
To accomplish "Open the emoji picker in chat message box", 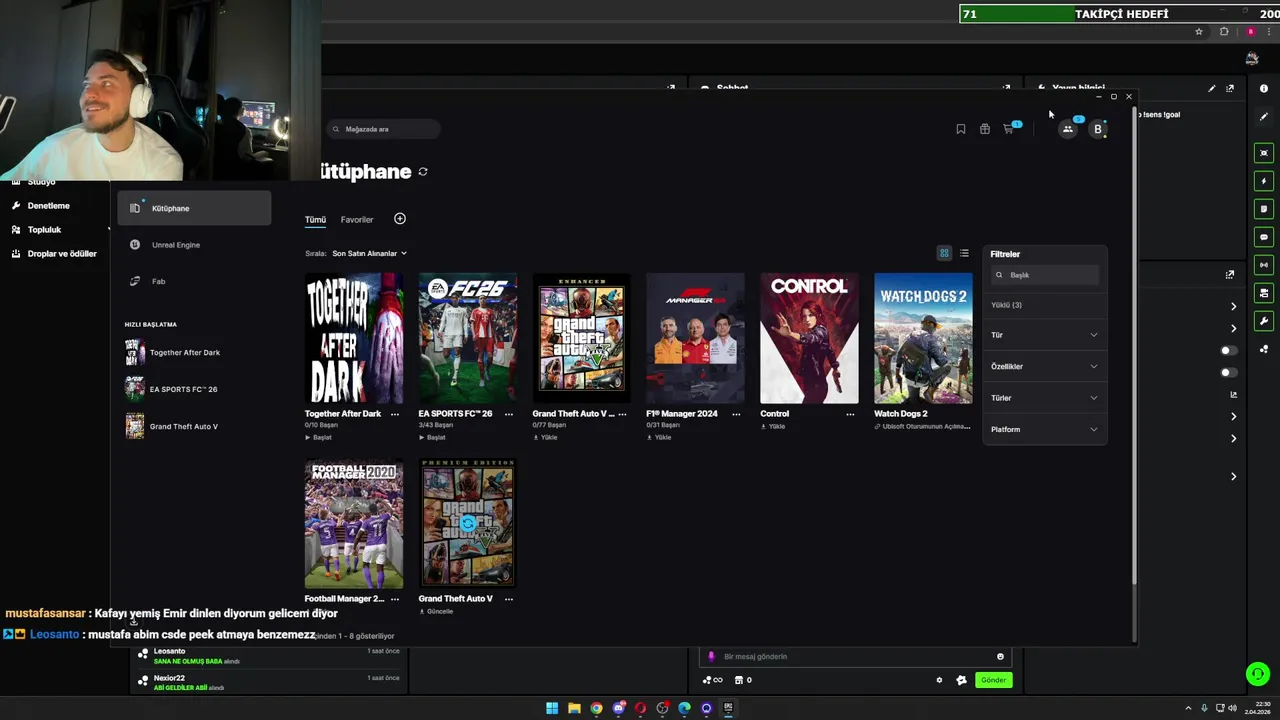I will 1000,657.
